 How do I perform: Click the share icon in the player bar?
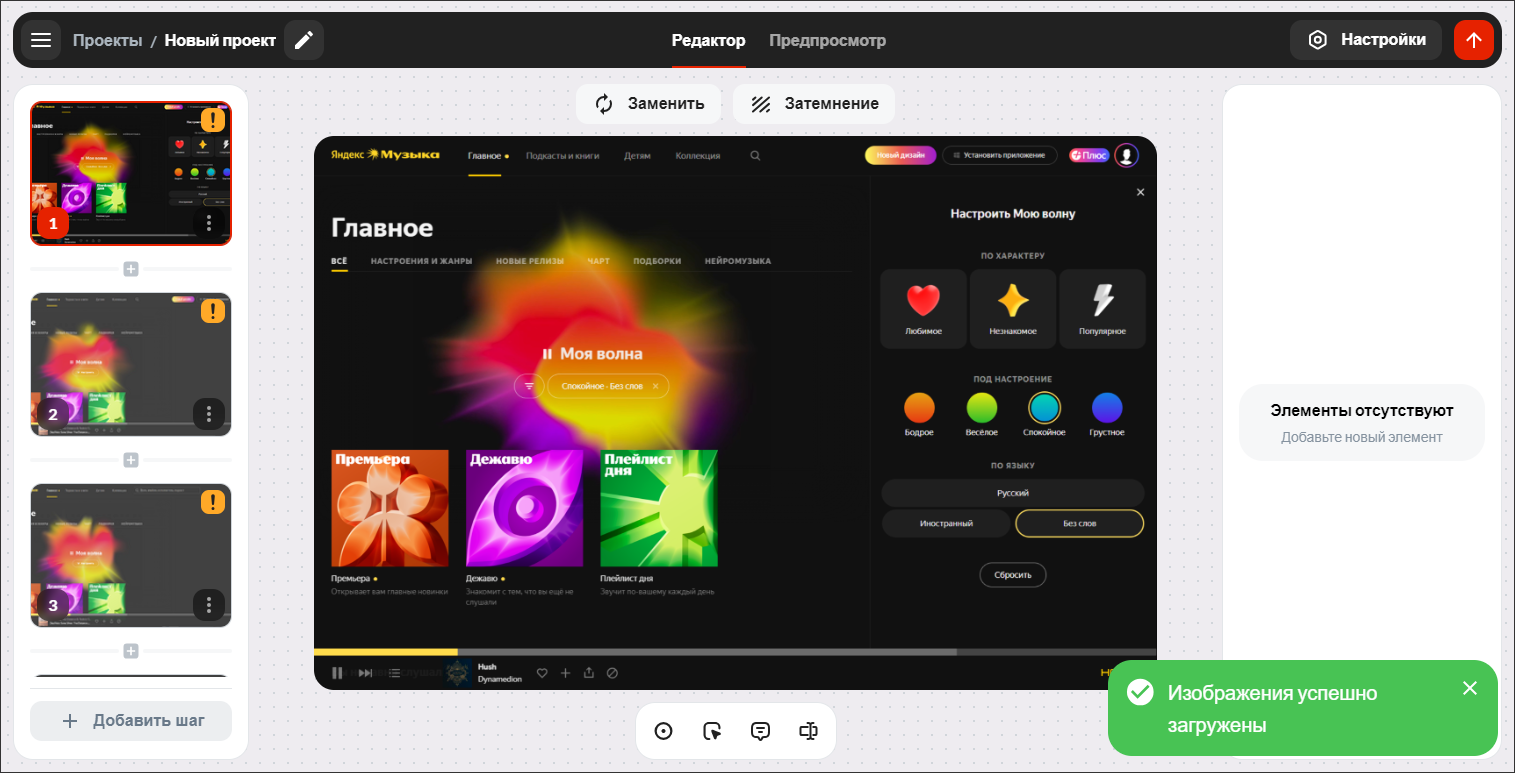pyautogui.click(x=589, y=673)
